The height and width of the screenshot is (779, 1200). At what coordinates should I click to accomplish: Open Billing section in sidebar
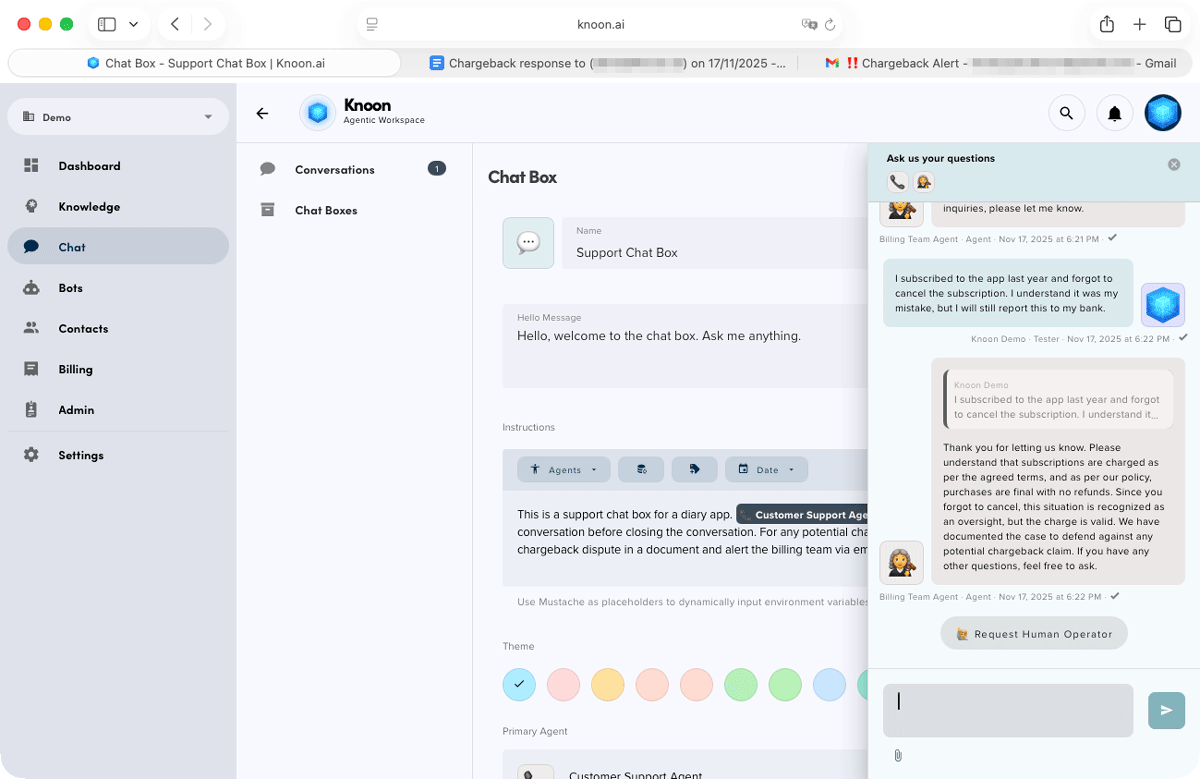click(118, 369)
